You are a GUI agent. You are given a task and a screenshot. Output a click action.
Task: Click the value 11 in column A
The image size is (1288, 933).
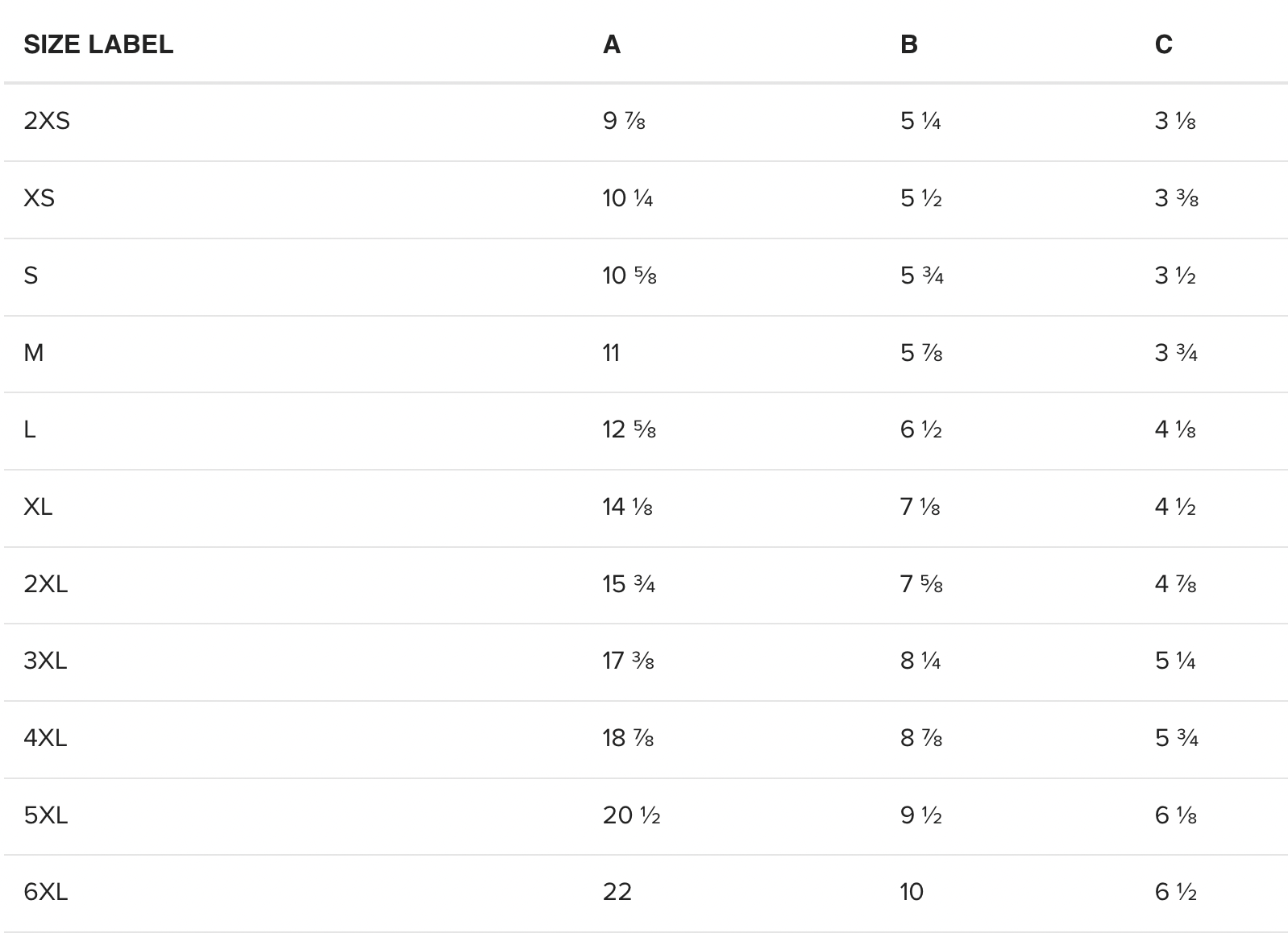pyautogui.click(x=611, y=353)
